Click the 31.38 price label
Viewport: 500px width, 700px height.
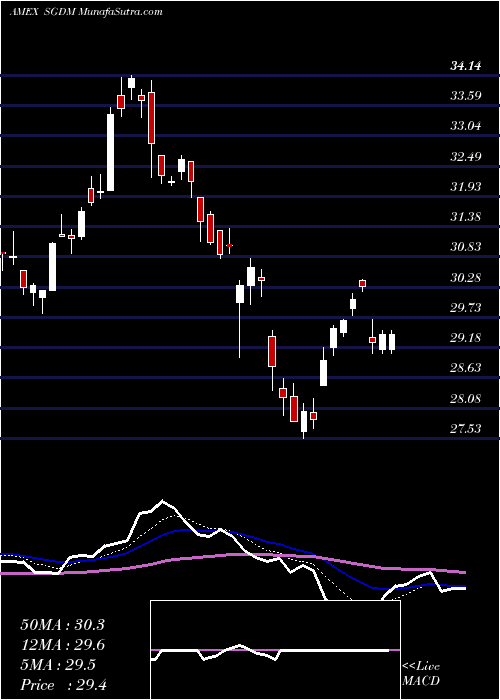(465, 217)
